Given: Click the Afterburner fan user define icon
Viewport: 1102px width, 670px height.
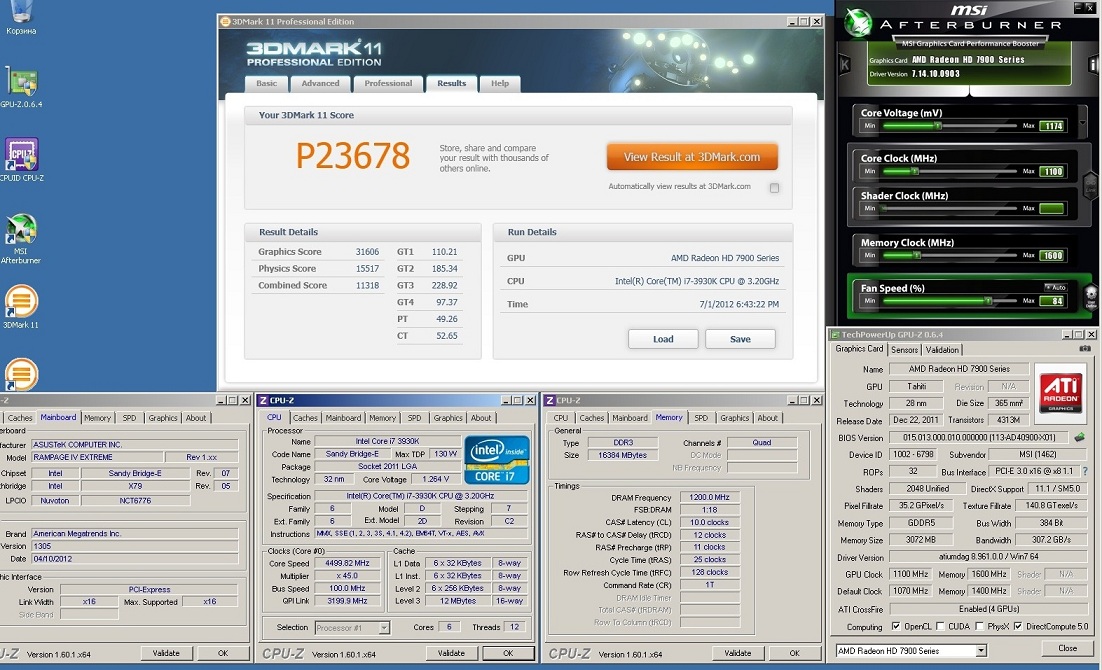Looking at the screenshot, I should click(1091, 297).
